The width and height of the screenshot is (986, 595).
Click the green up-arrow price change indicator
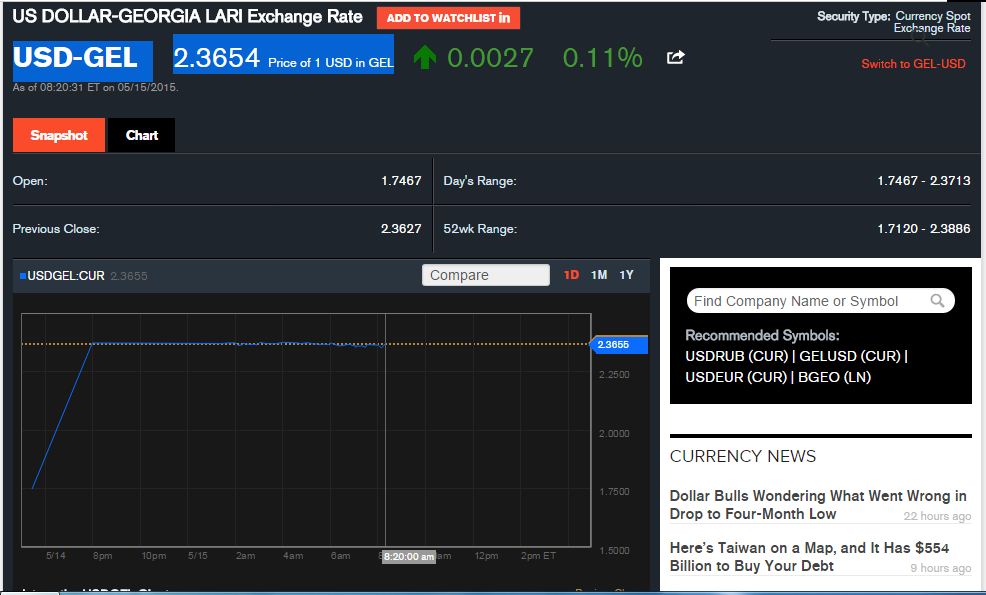pos(425,58)
